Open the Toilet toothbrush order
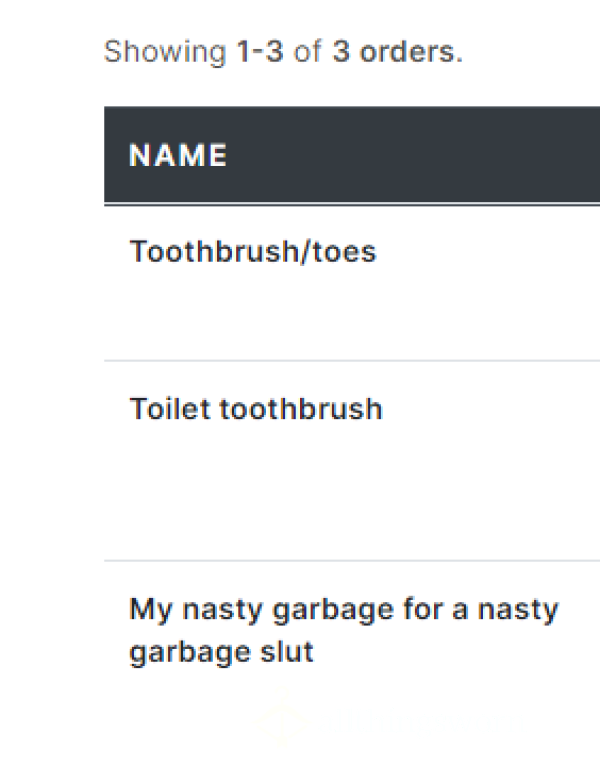 256,408
